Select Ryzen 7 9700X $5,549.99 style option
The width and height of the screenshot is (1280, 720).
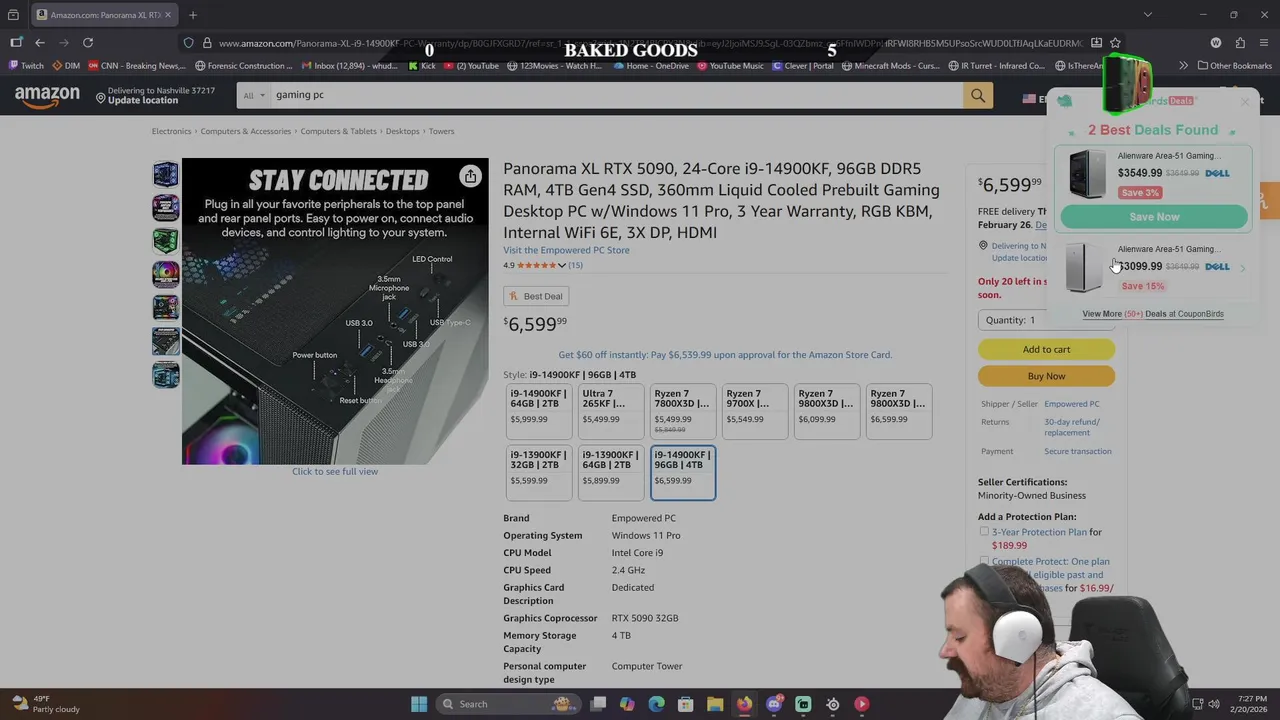[755, 411]
